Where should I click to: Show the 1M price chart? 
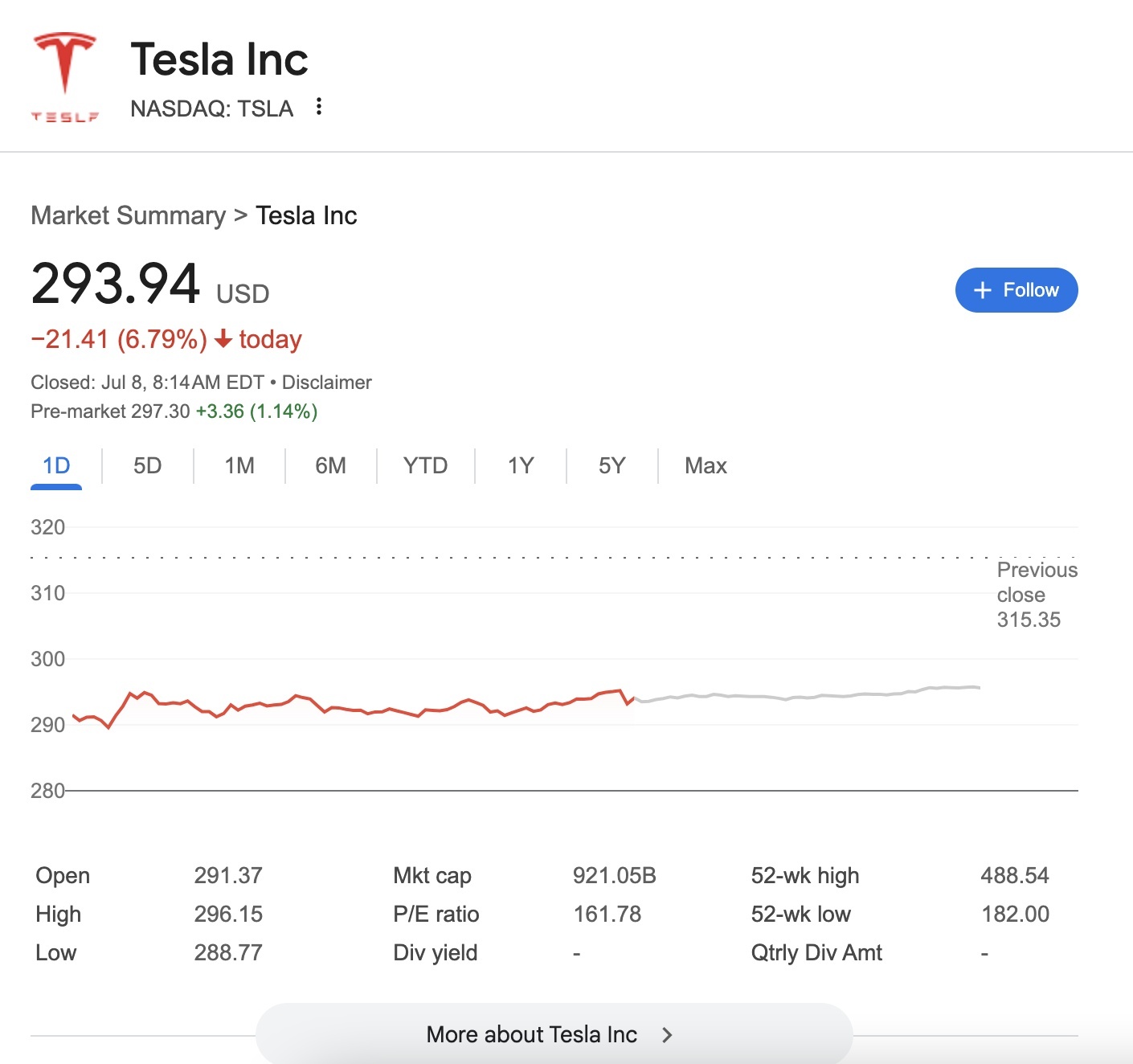239,466
